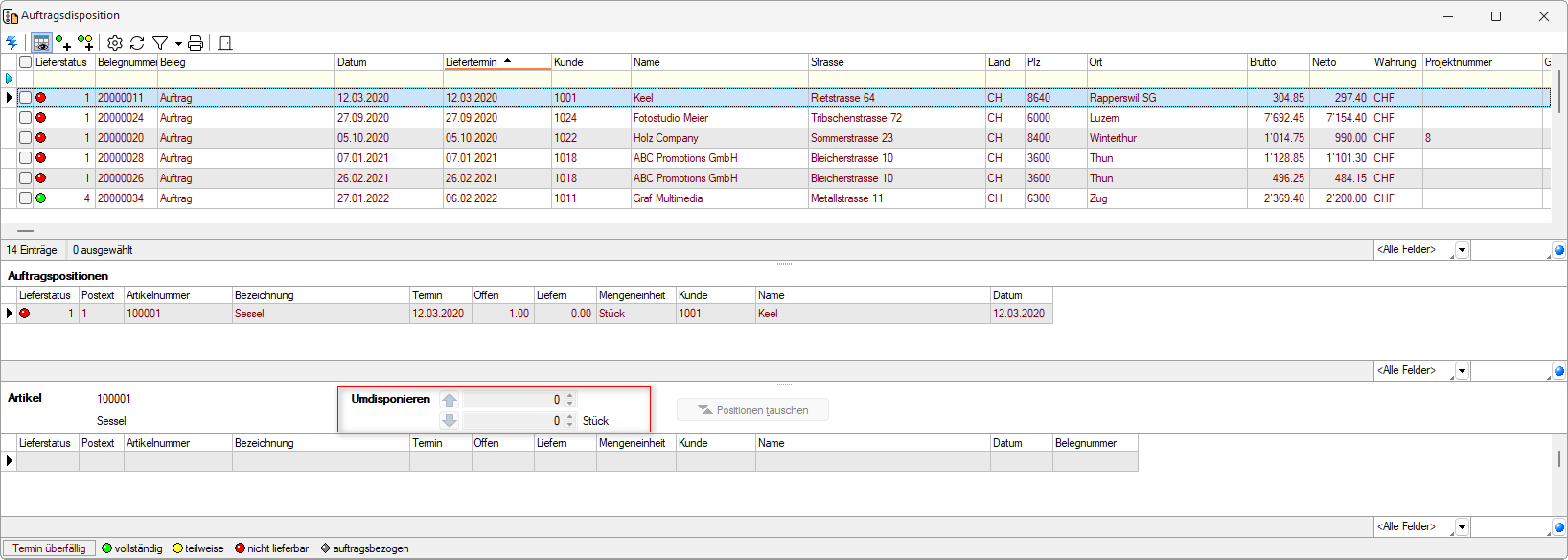Sort by Liefertermin column header
Screen dimensions: 1568x560
click(472, 62)
